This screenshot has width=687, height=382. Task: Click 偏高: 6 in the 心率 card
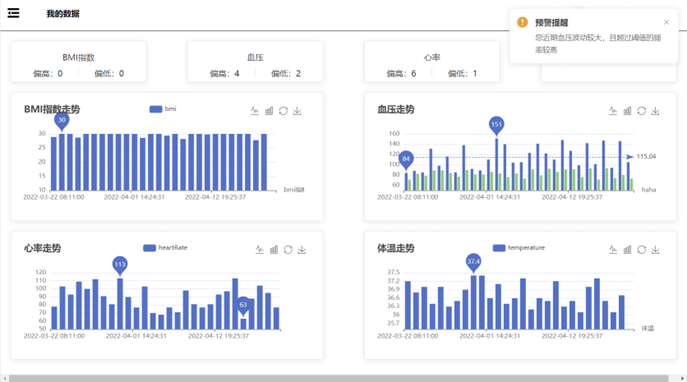tap(401, 73)
